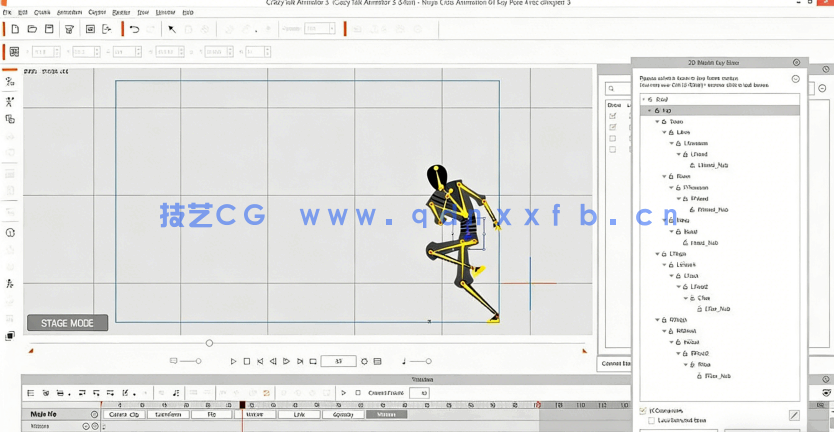The image size is (834, 432).
Task: Open the dimmed dropdown in the top toolbar
Action: pyautogui.click(x=320, y=29)
